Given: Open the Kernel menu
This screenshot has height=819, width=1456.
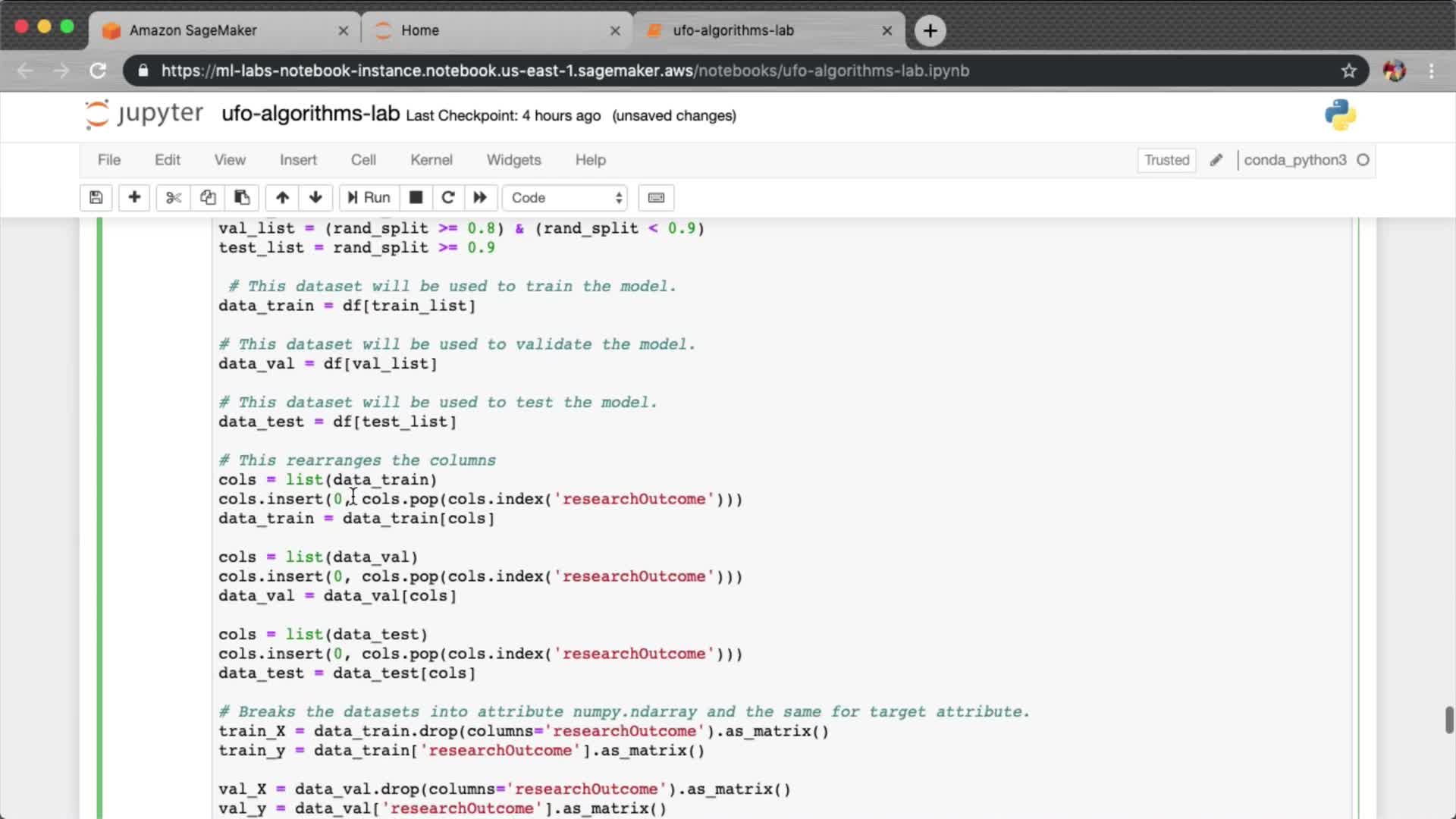Looking at the screenshot, I should pos(431,160).
